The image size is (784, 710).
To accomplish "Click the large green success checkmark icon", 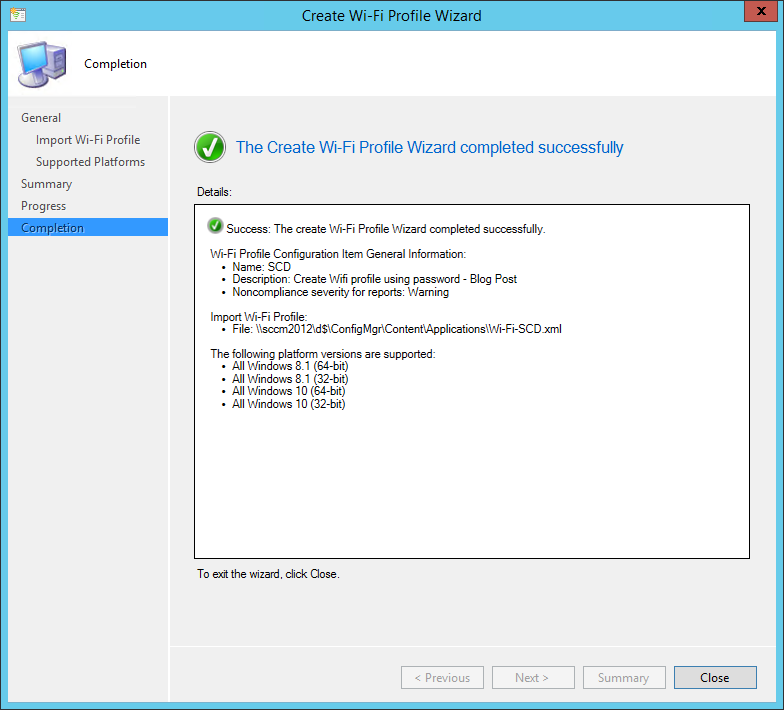I will pos(210,147).
